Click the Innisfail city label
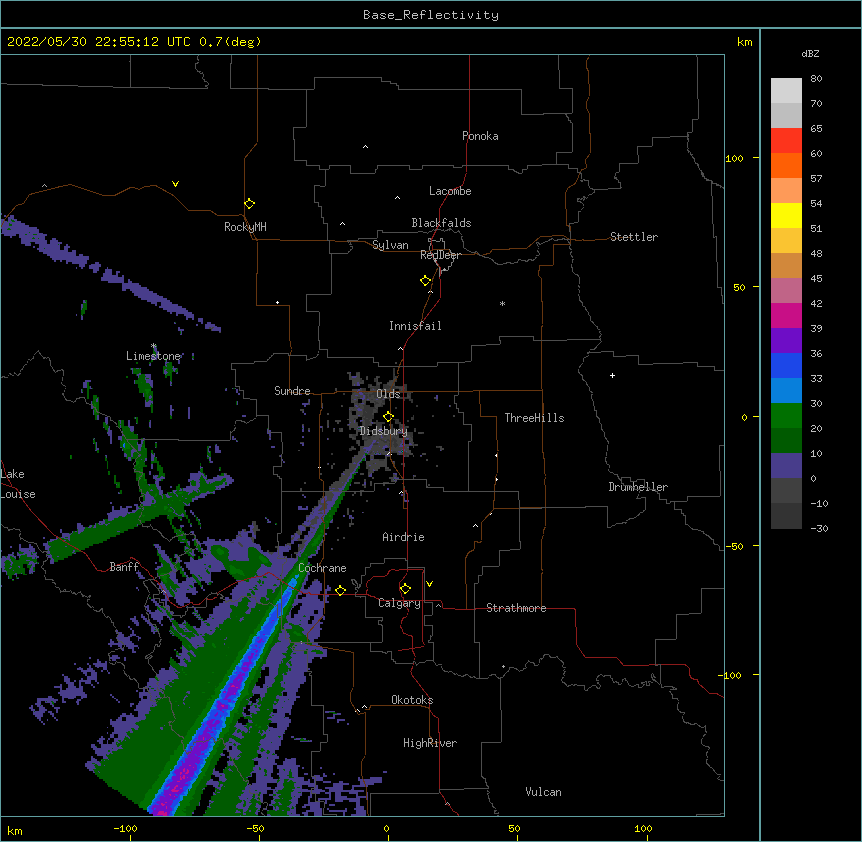This screenshot has width=862, height=842. tap(415, 326)
